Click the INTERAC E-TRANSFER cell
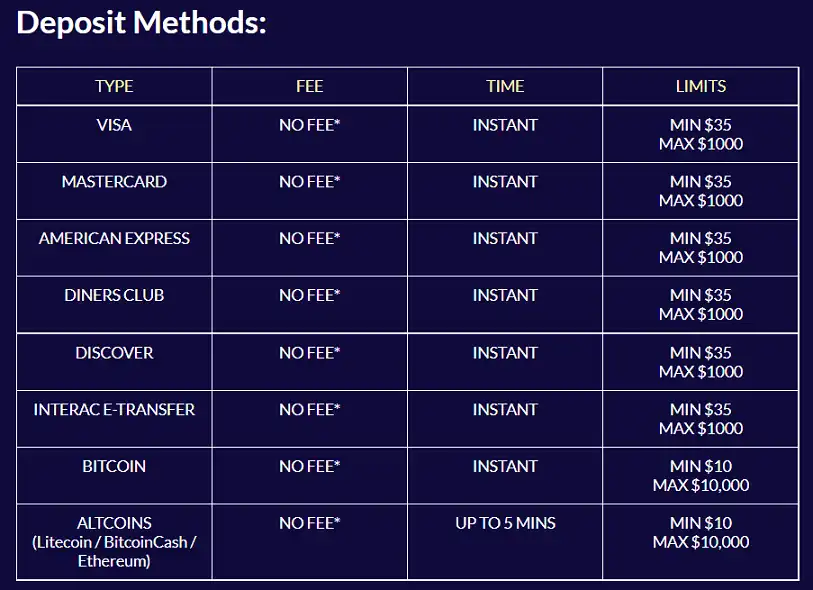 click(114, 410)
